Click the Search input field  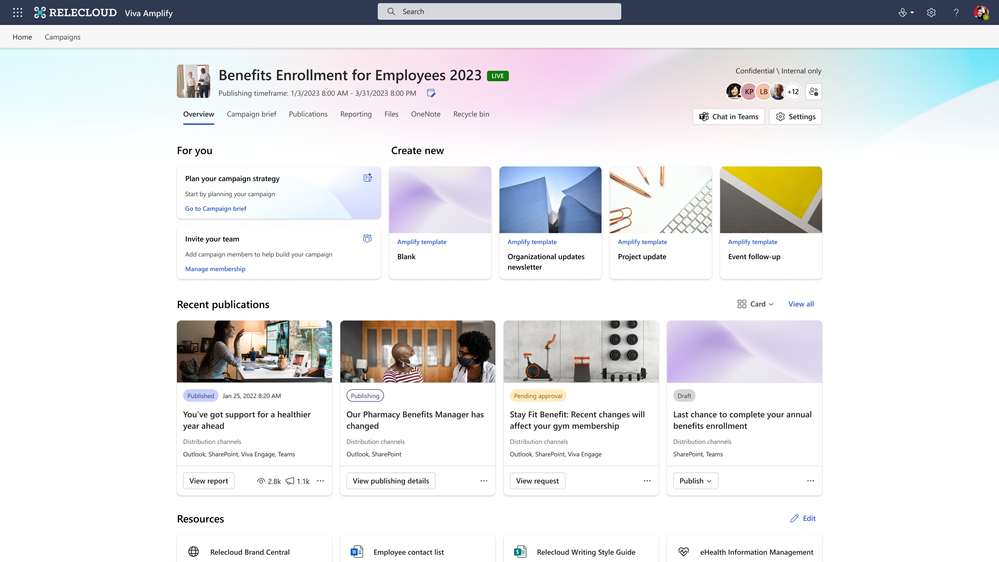[499, 11]
